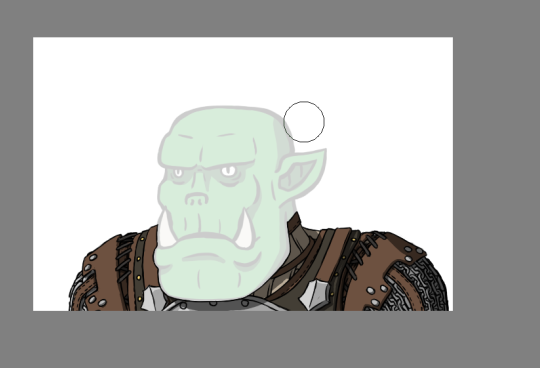Click the orc's nose on the canvas
Viewport: 540px width, 368px height.
tap(197, 199)
